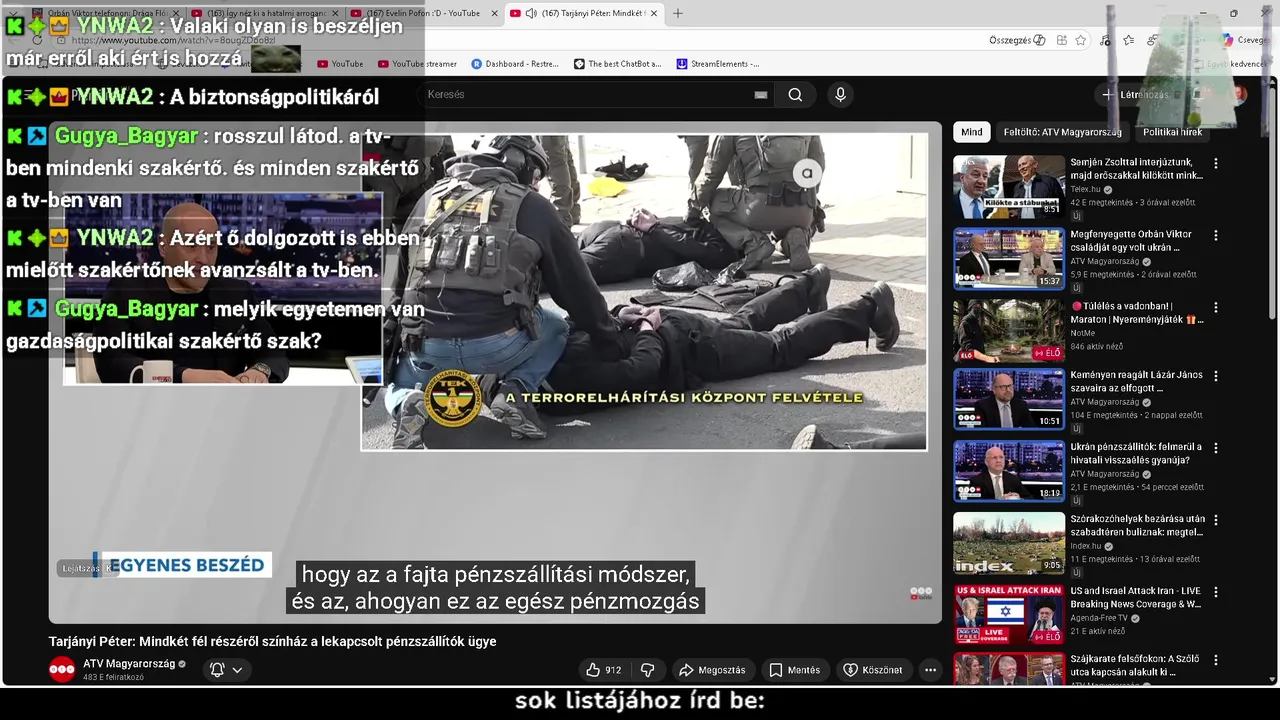Like the video with thumbs up
This screenshot has width=1280, height=720.
603,670
